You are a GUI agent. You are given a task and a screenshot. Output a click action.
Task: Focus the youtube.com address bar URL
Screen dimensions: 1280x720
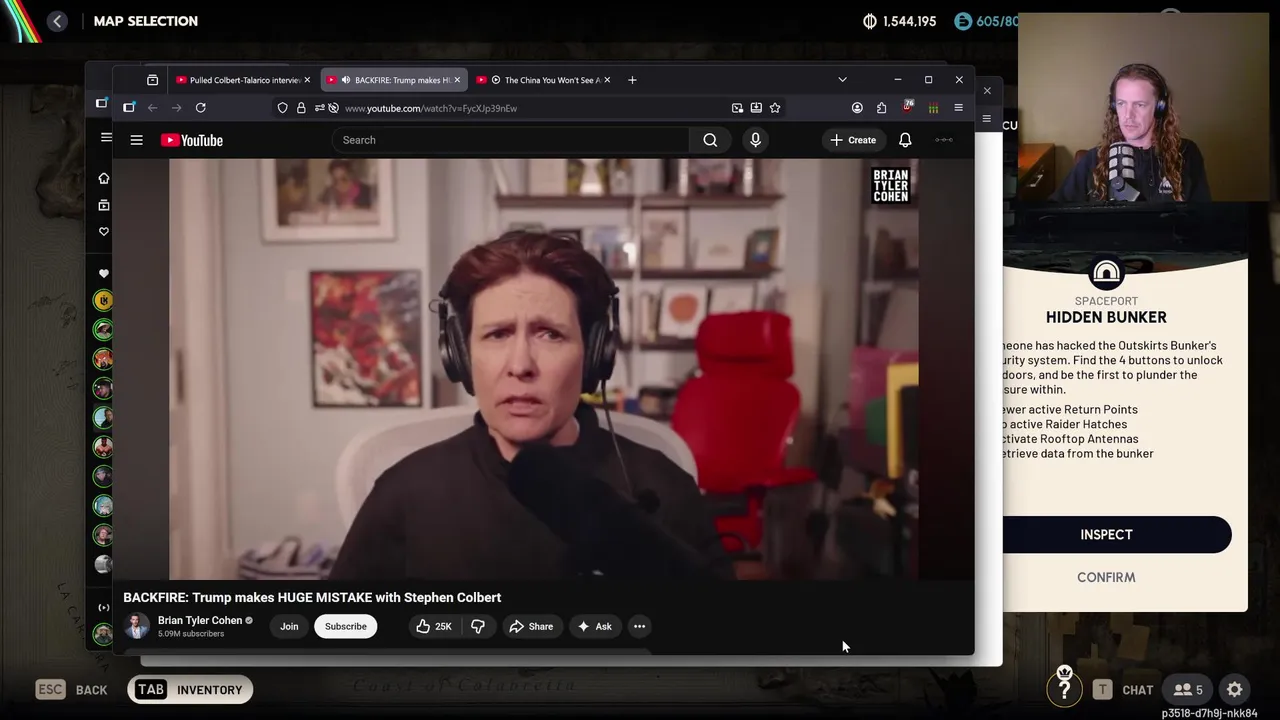[430, 108]
